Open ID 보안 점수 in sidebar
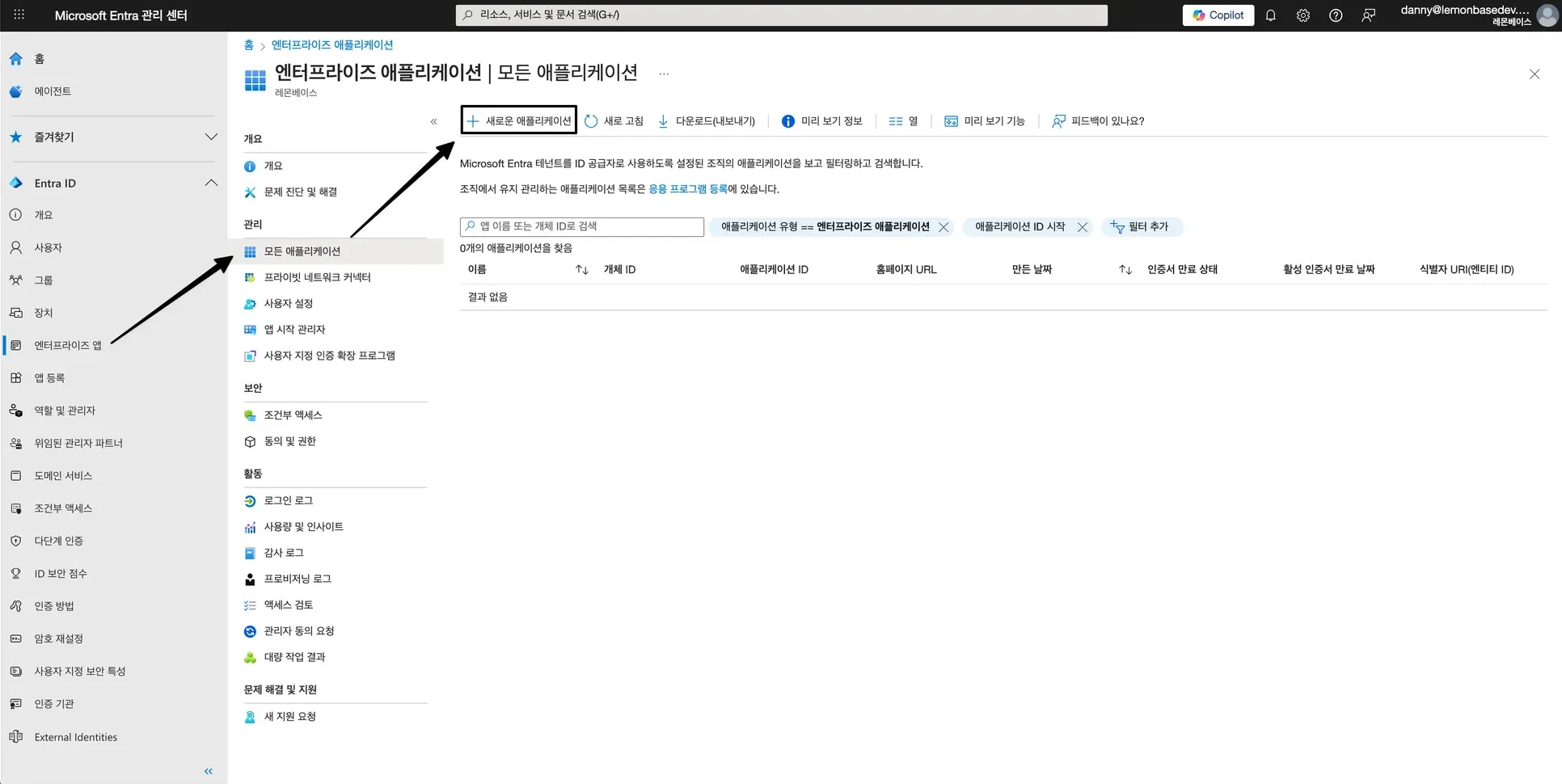The height and width of the screenshot is (784, 1562). [x=60, y=573]
